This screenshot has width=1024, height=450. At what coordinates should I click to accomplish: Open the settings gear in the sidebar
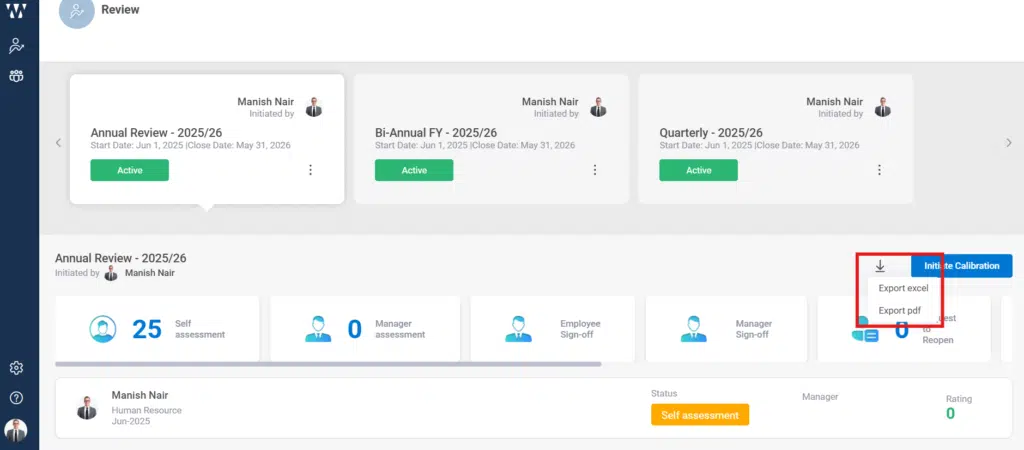click(16, 368)
